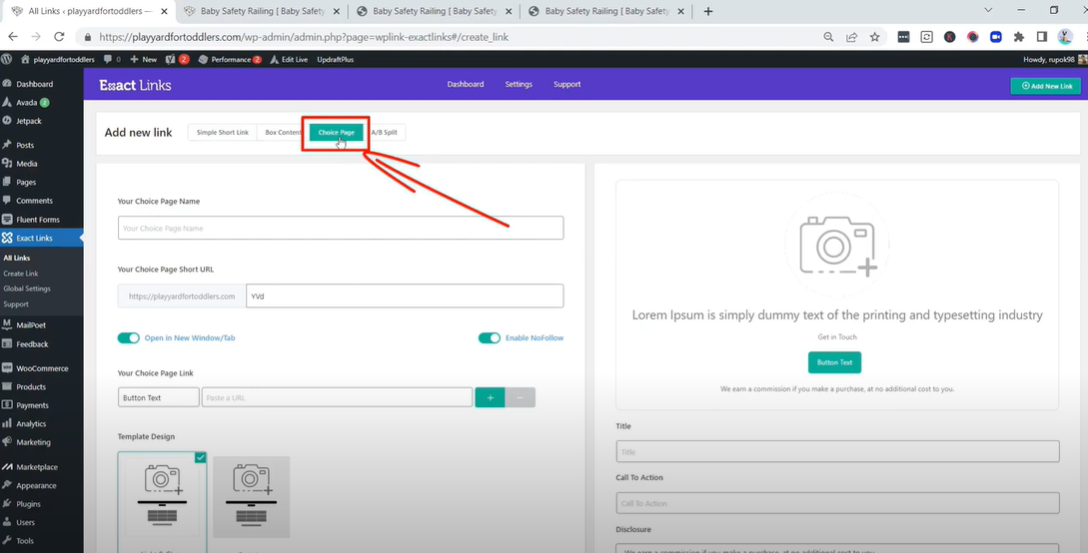Focus Your Choice Page Name field

click(341, 228)
